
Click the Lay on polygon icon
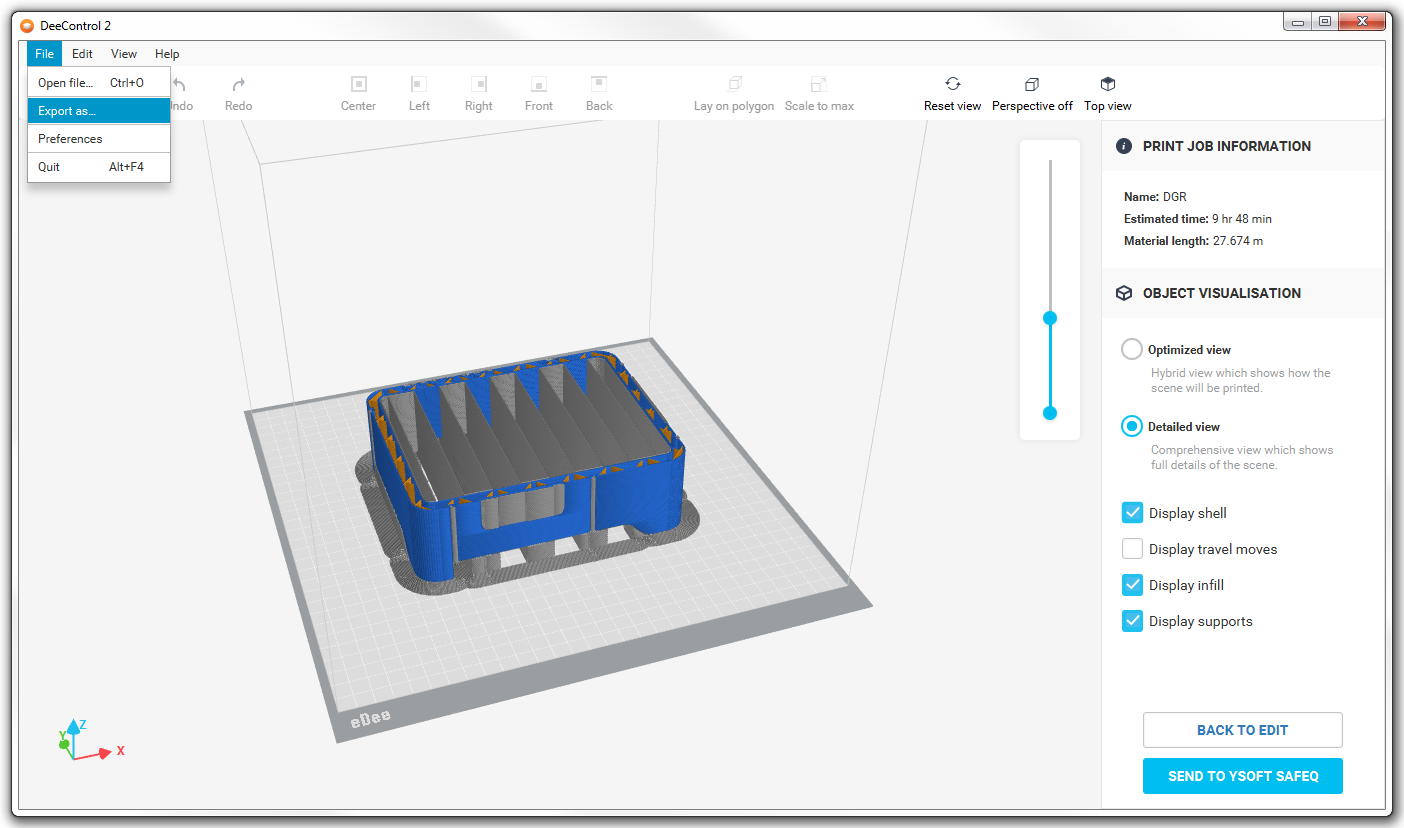click(x=734, y=85)
